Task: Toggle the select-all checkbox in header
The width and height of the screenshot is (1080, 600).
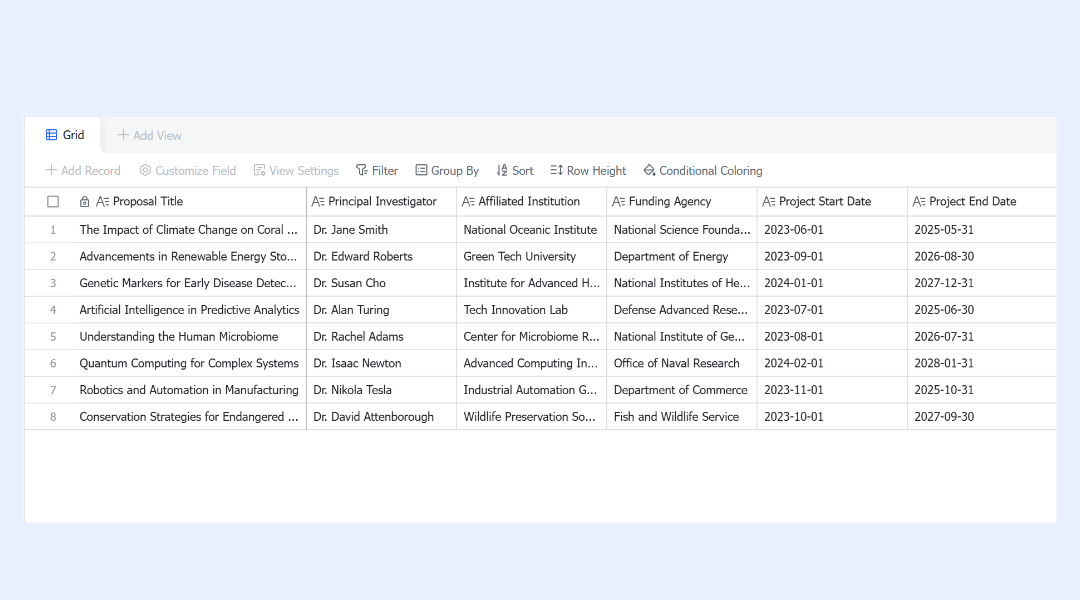Action: point(53,202)
